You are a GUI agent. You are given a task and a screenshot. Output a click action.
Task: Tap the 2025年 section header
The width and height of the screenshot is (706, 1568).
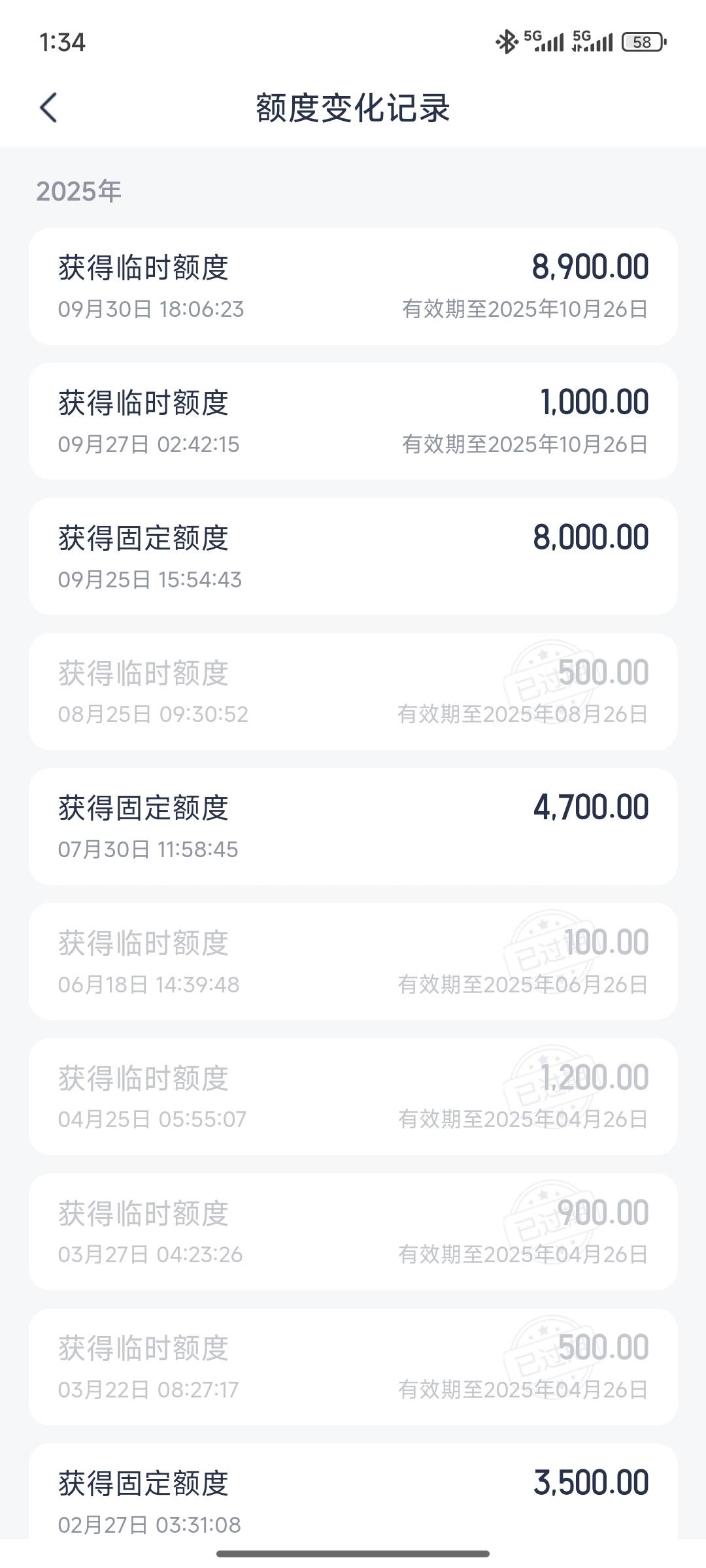[78, 191]
